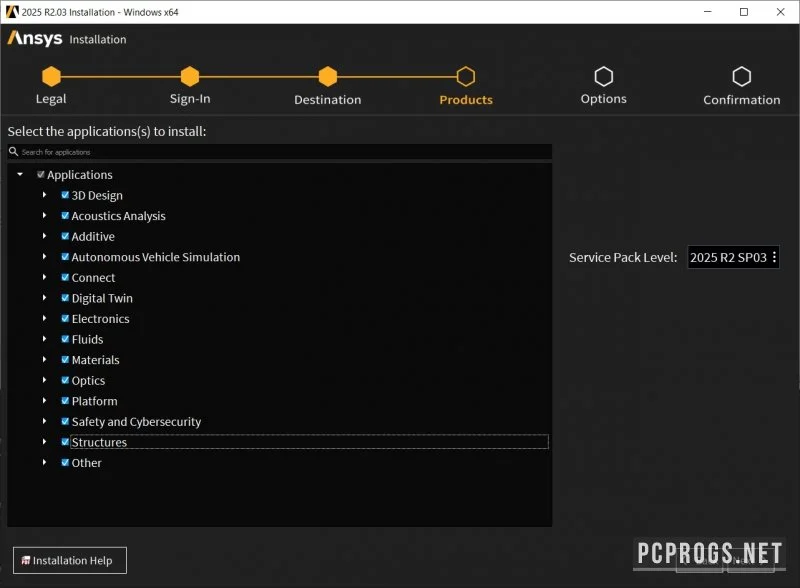Uncheck the Fluids checkbox
Viewport: 800px width, 588px height.
pos(65,338)
